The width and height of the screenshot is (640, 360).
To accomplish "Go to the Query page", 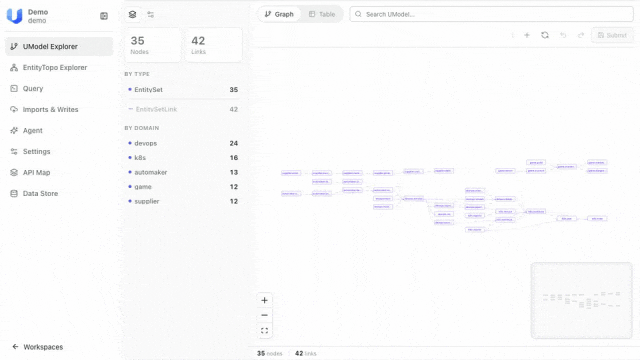I will pyautogui.click(x=59, y=89).
